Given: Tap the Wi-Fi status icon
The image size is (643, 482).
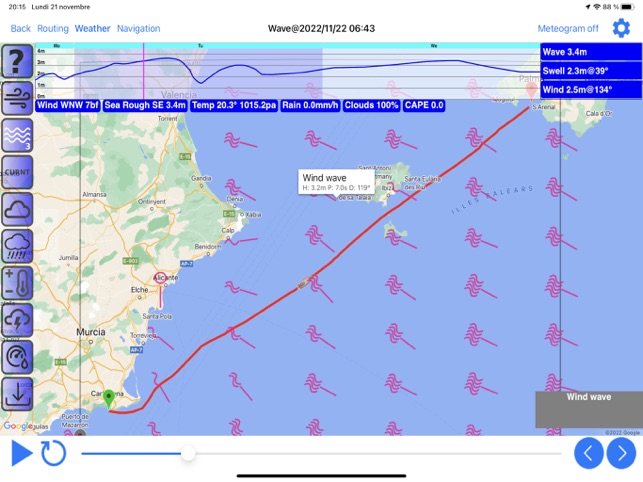Looking at the screenshot, I should pos(597,7).
